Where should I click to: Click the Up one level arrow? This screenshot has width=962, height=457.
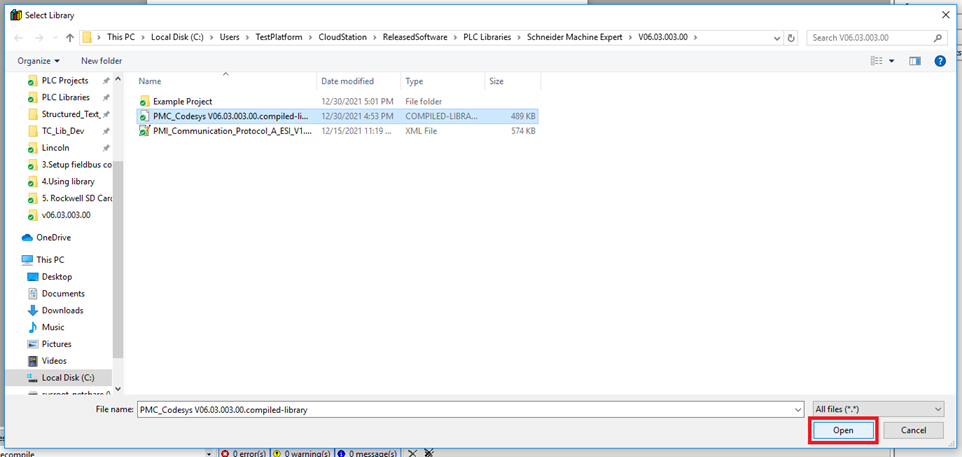(69, 38)
